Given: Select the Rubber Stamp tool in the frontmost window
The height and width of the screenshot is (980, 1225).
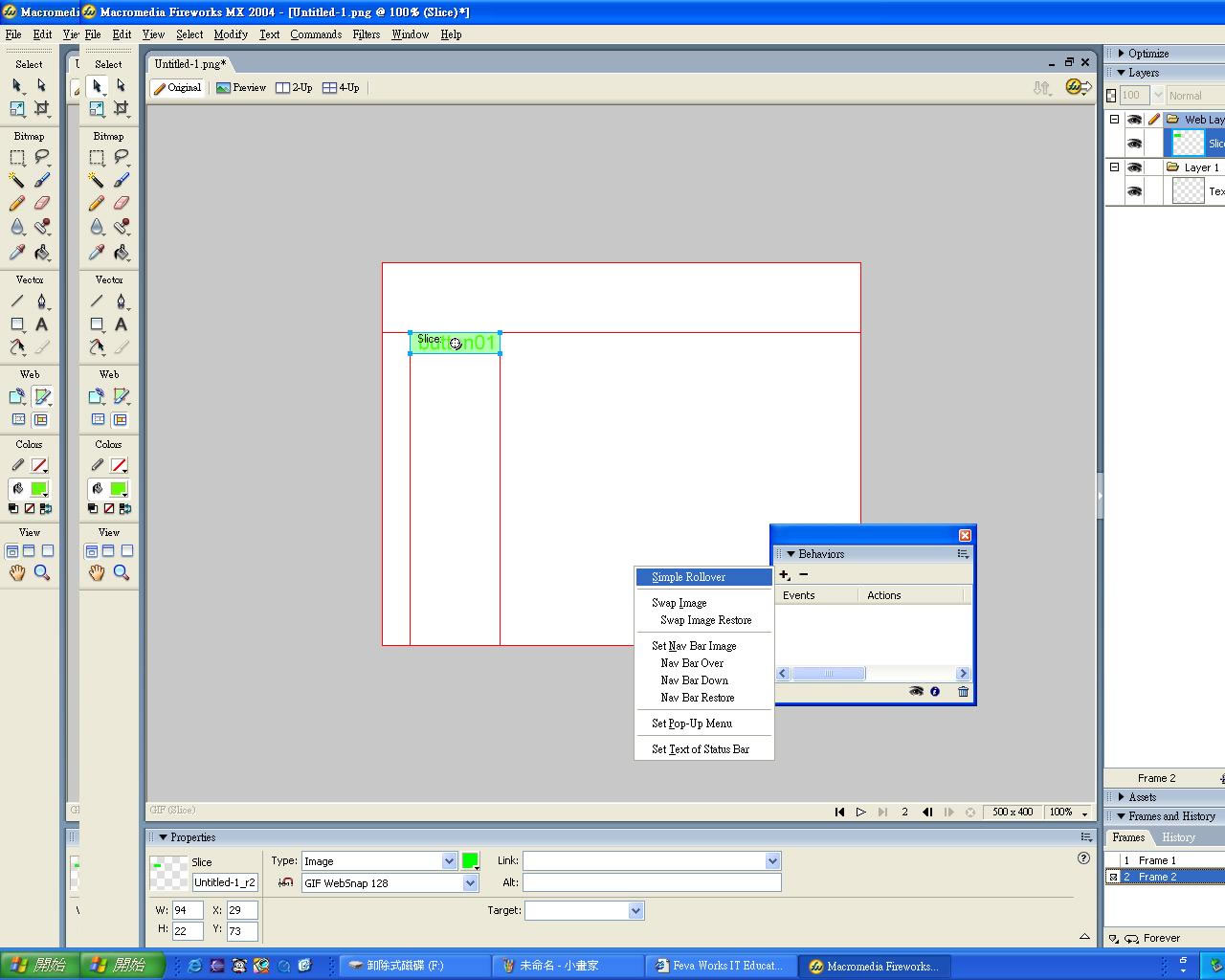Looking at the screenshot, I should click(121, 227).
